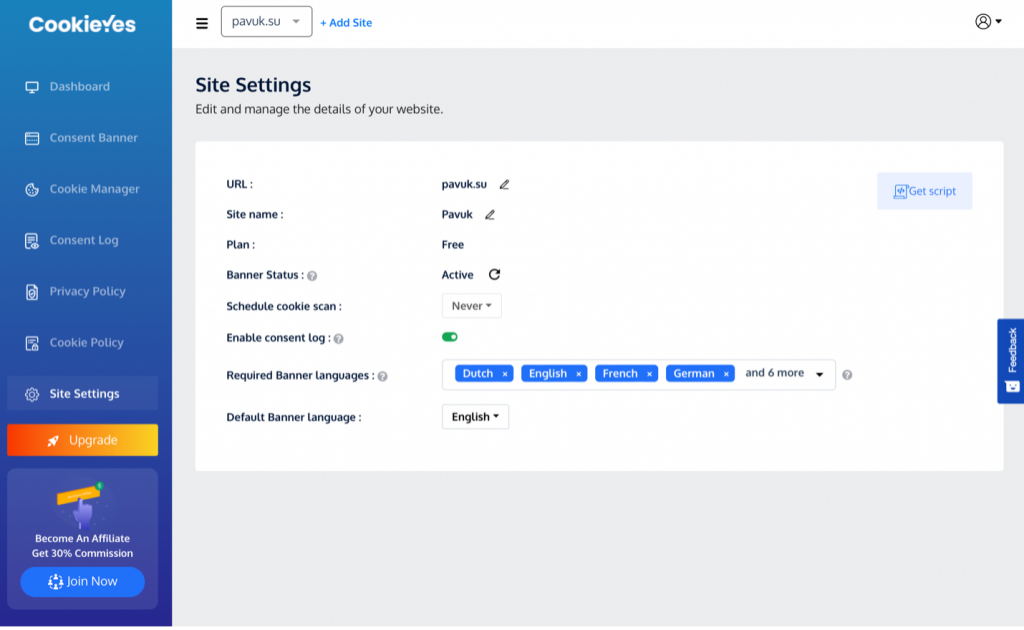Click the + Add Site link
The width and height of the screenshot is (1024, 630).
[346, 23]
